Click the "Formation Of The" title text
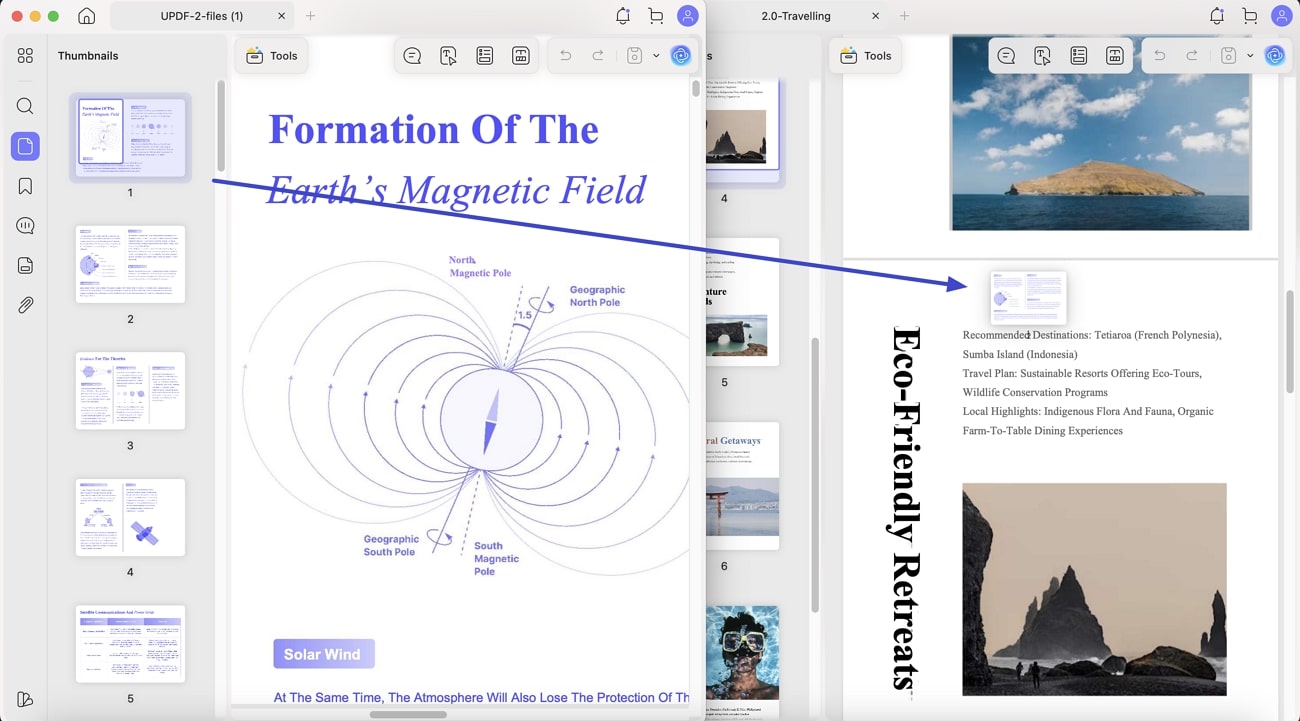The height and width of the screenshot is (721, 1300). click(433, 129)
